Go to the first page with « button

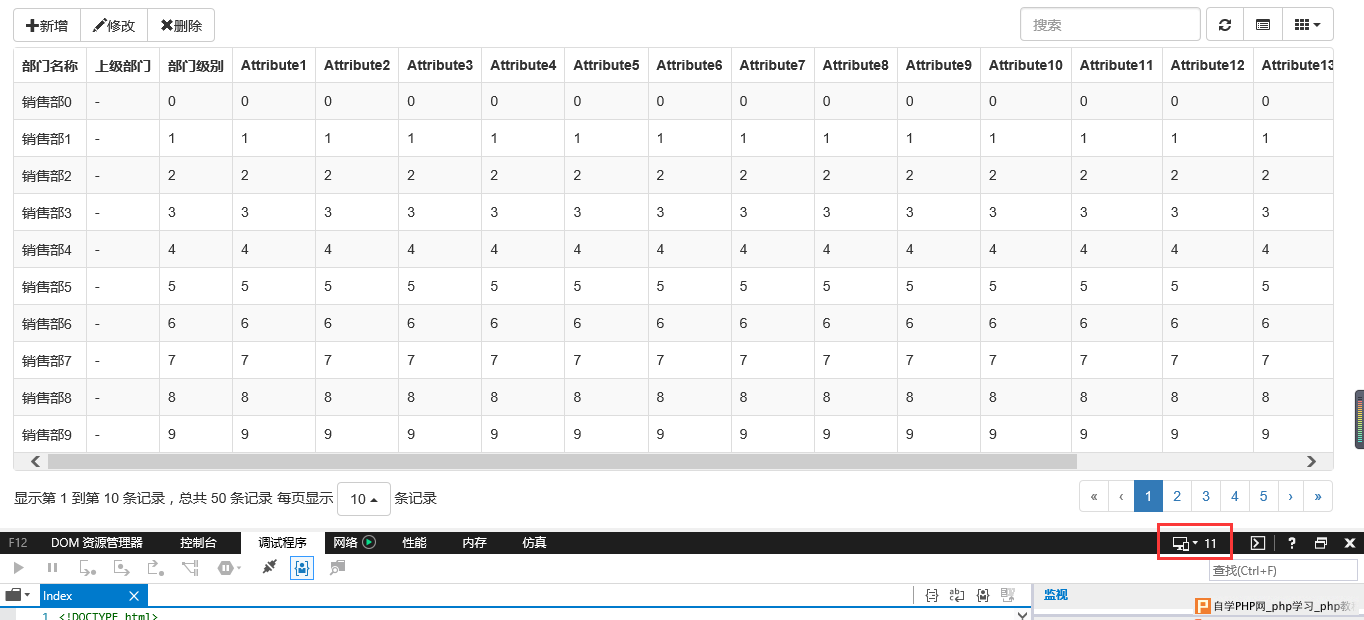[1093, 496]
